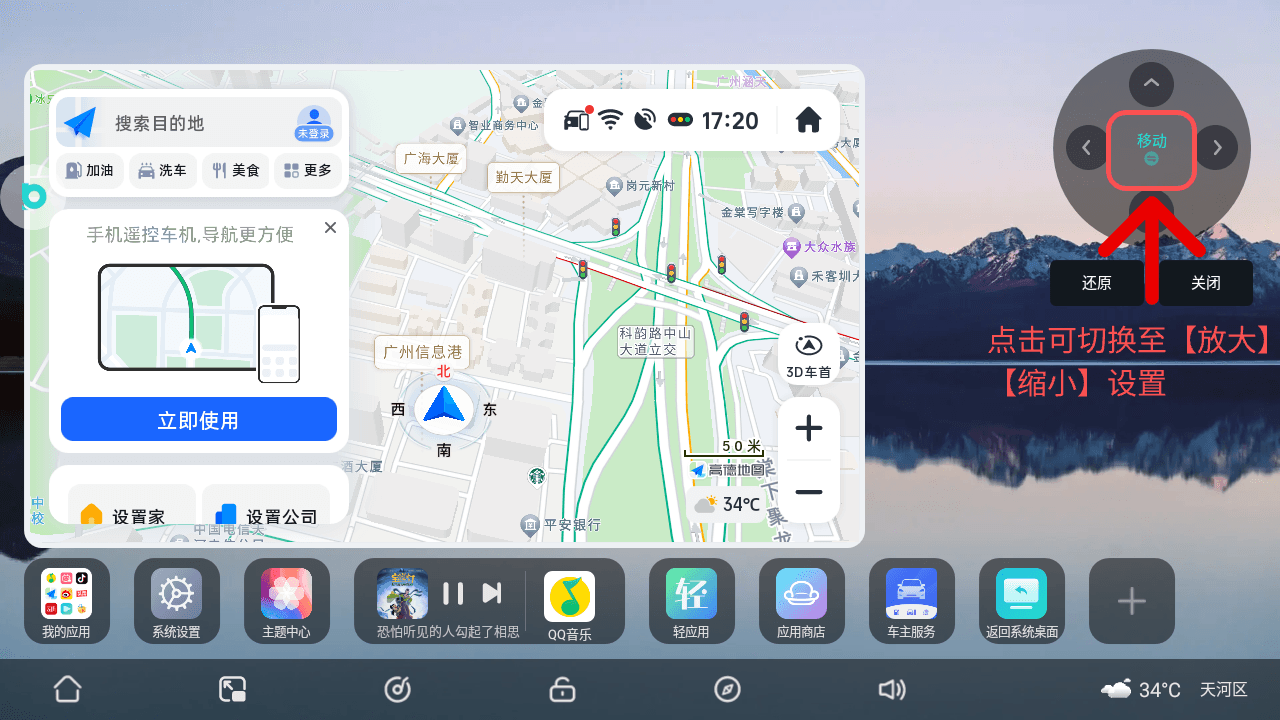Open 主题中心 theme center

click(x=287, y=601)
